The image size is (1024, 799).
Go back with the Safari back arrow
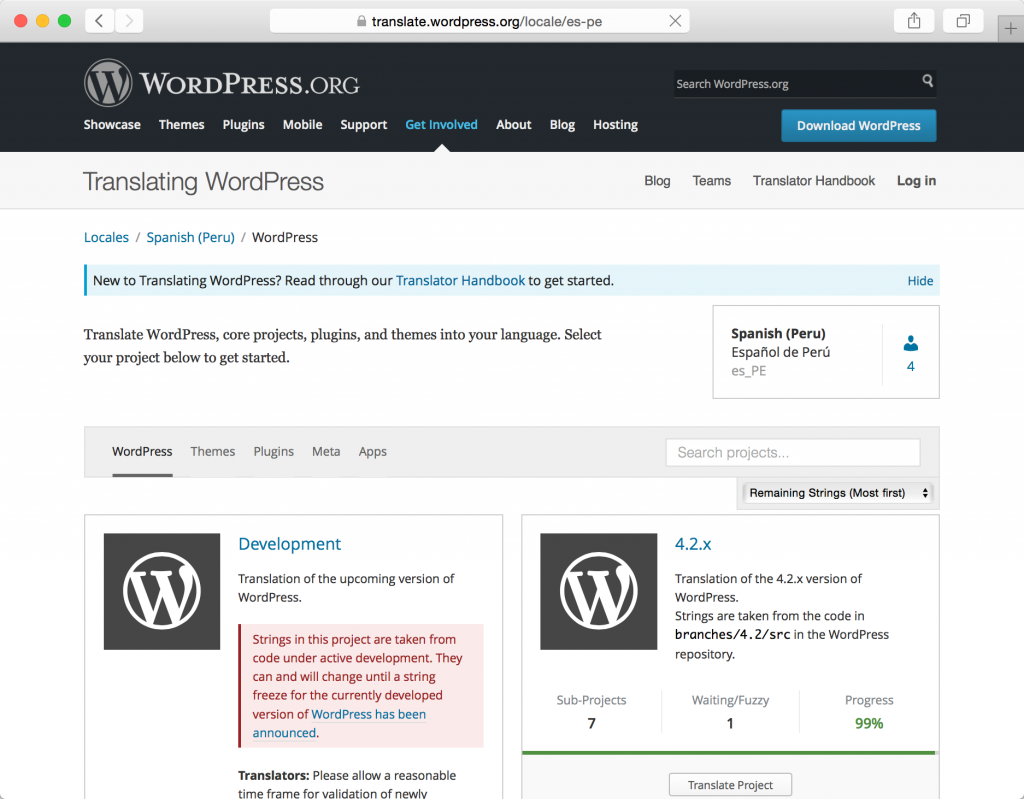[99, 21]
